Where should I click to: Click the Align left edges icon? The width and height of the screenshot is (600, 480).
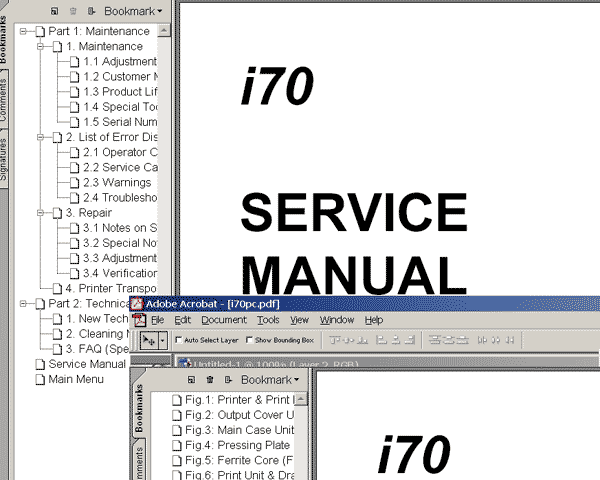point(381,340)
